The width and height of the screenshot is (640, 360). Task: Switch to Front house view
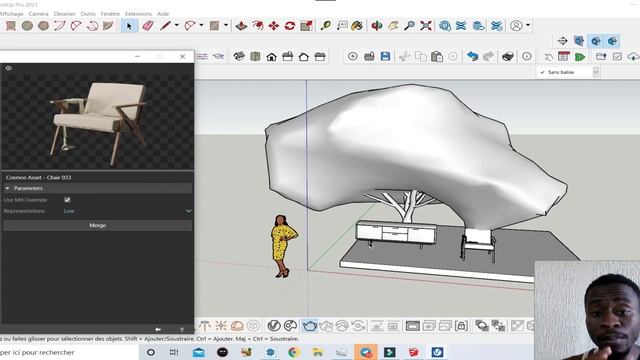click(x=271, y=57)
